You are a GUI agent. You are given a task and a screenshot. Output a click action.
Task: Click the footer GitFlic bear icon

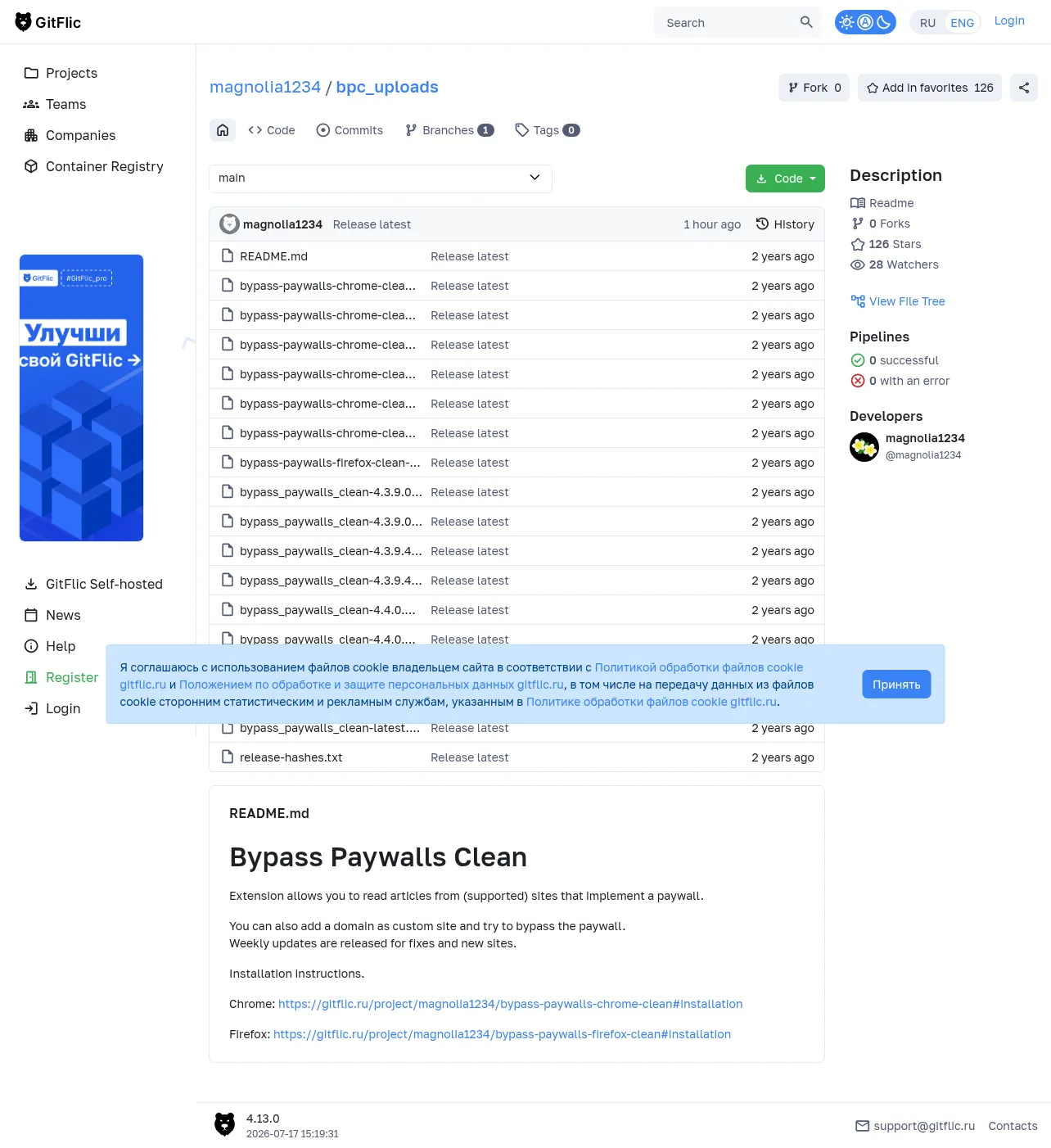[224, 1124]
